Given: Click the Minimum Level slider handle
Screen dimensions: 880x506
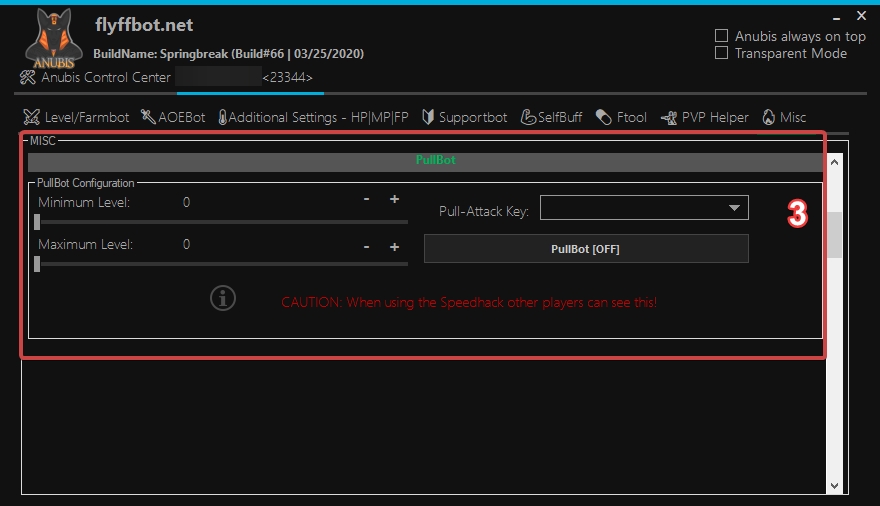Looking at the screenshot, I should click(37, 222).
